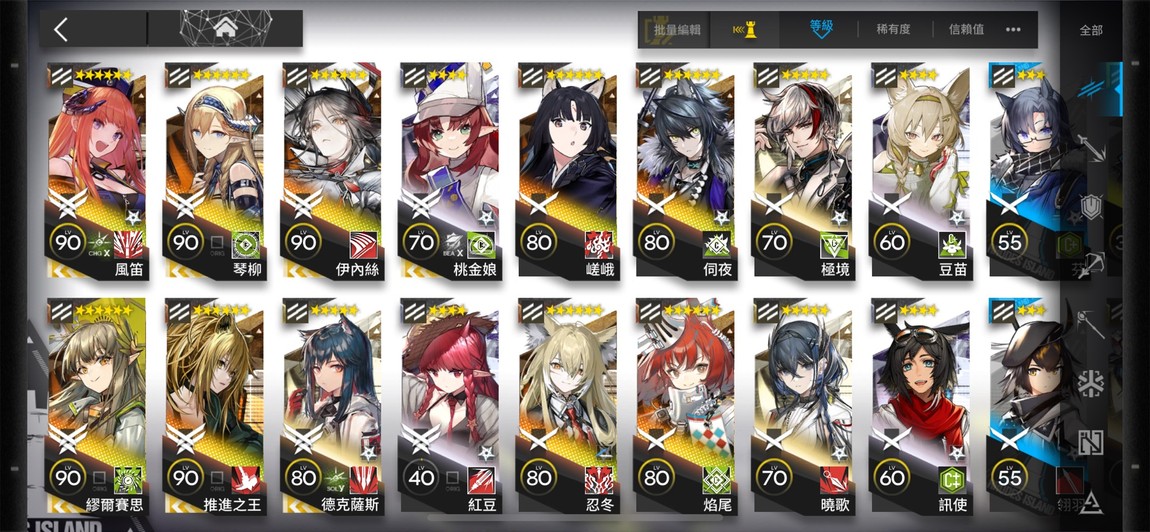Select the operator card for 焰尾
The image size is (1150, 532).
point(684,406)
